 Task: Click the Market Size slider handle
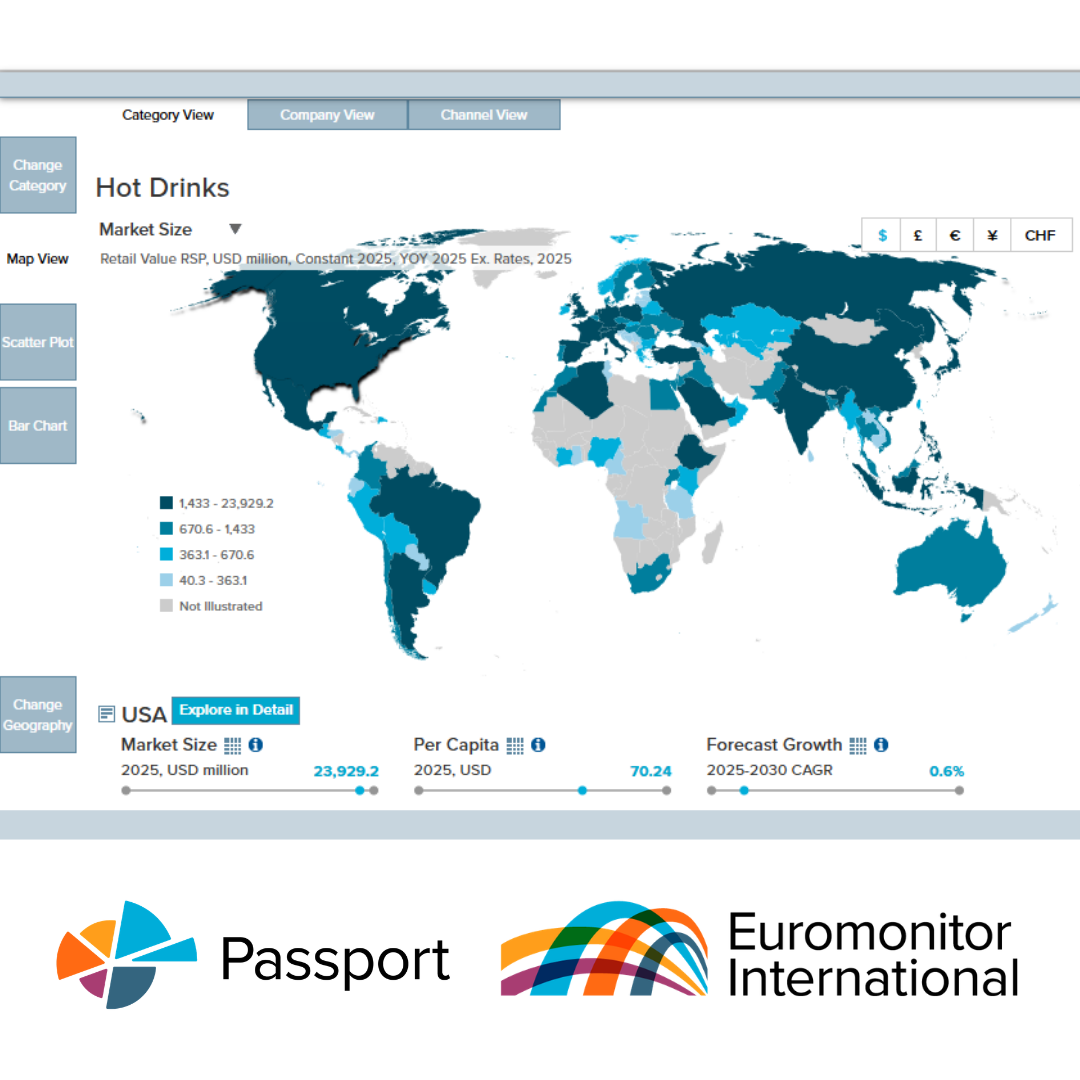click(360, 790)
